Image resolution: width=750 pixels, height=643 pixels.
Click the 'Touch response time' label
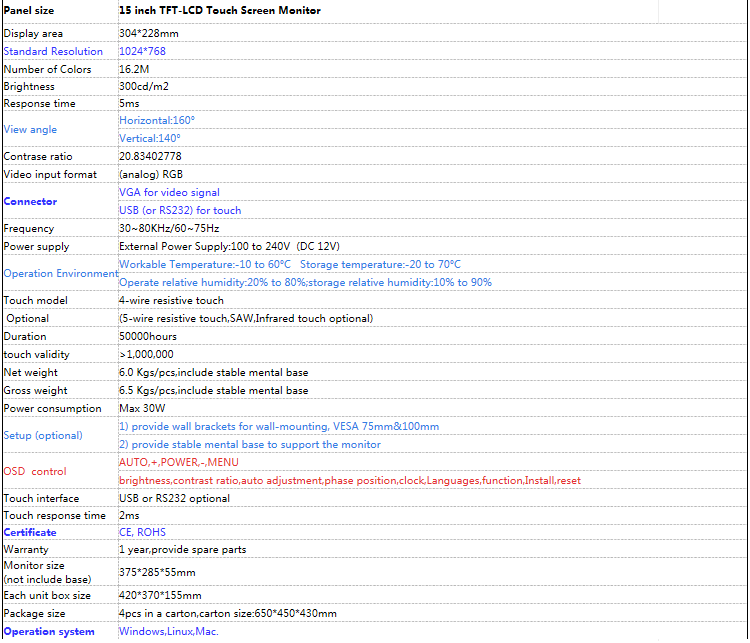pos(55,516)
